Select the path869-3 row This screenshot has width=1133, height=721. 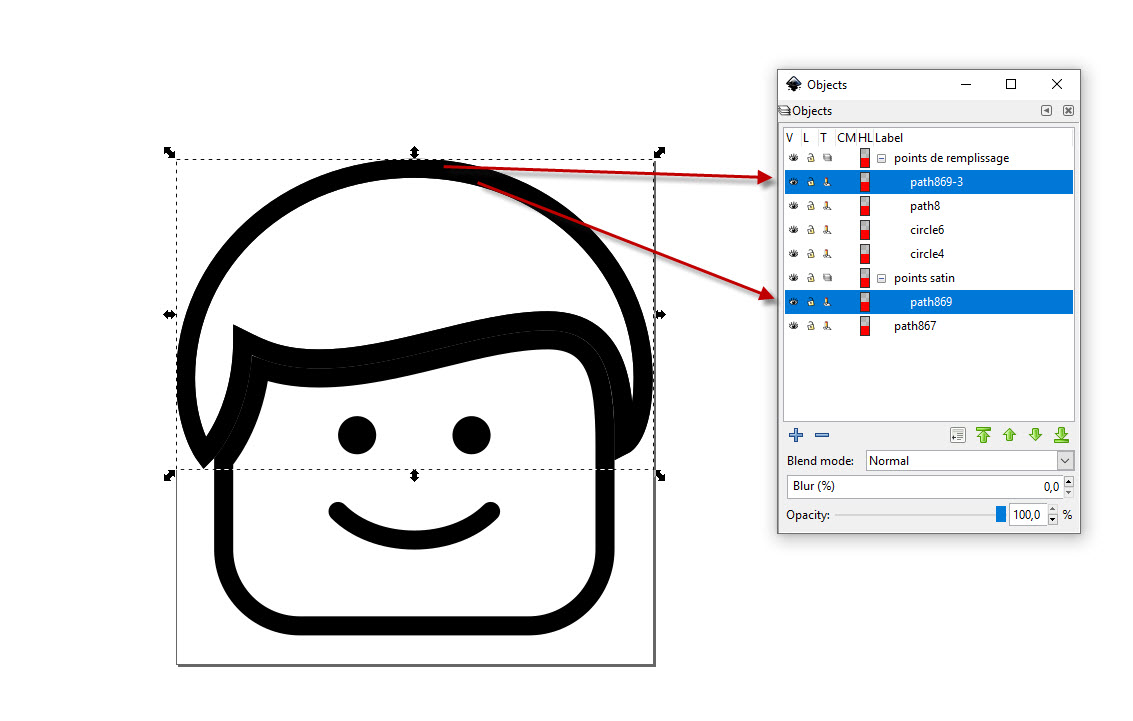point(936,182)
